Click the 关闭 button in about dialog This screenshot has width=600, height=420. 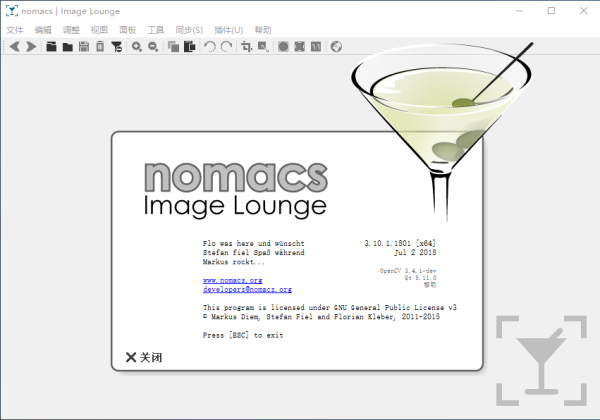(144, 357)
